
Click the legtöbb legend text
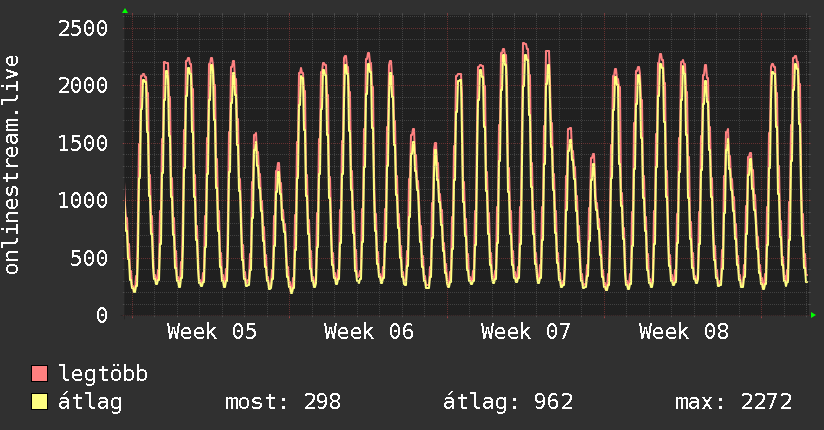[x=104, y=375]
